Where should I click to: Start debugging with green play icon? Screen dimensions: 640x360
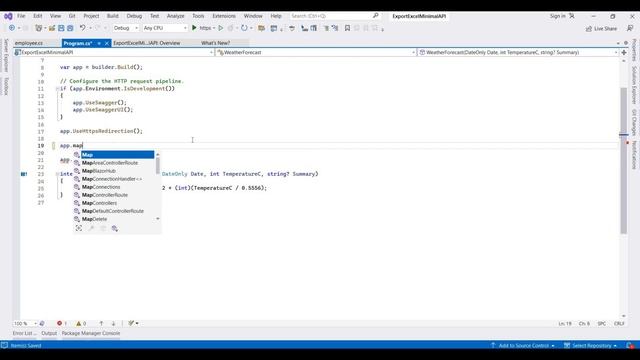[x=194, y=28]
